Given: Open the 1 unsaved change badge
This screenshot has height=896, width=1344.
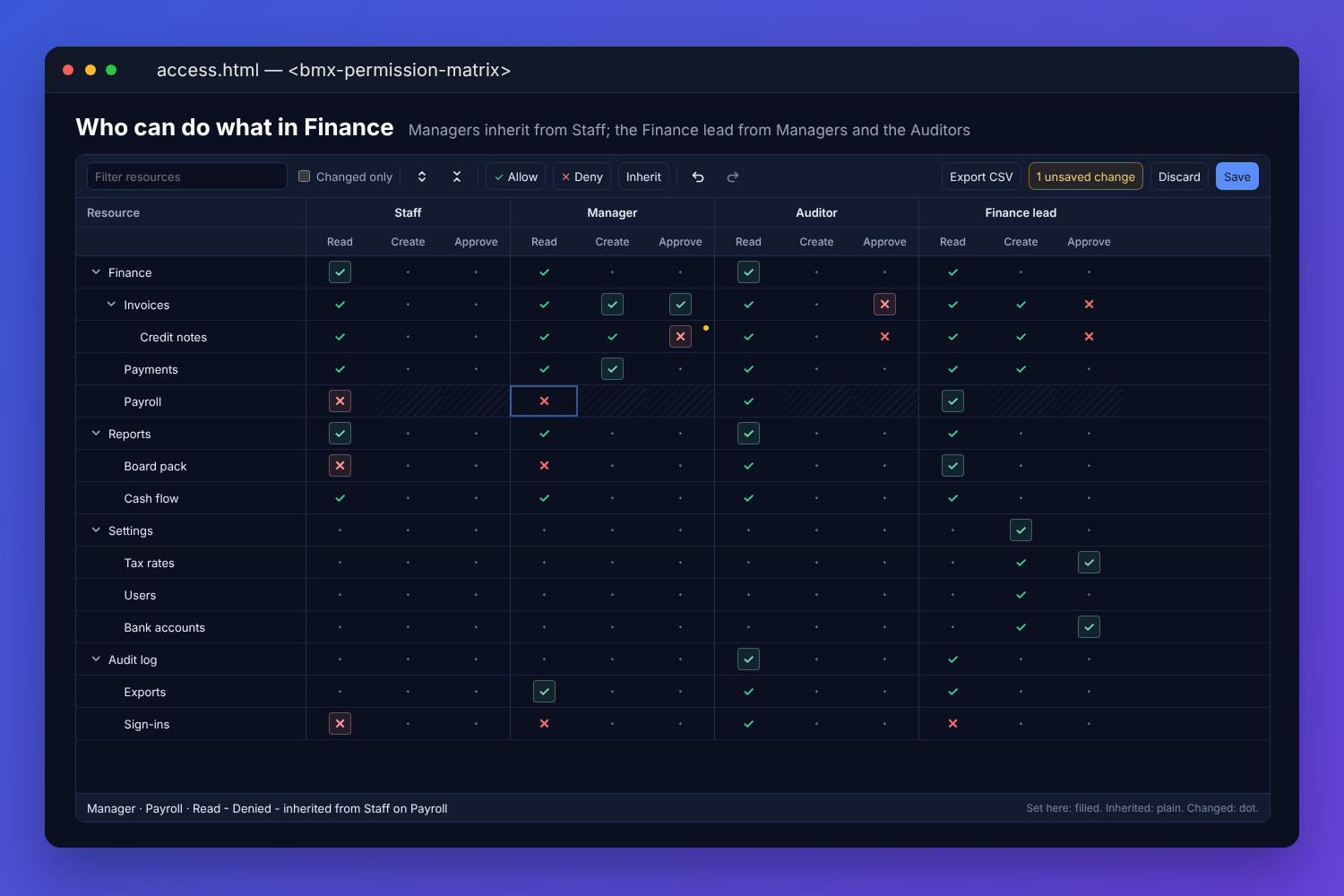Looking at the screenshot, I should (1086, 177).
